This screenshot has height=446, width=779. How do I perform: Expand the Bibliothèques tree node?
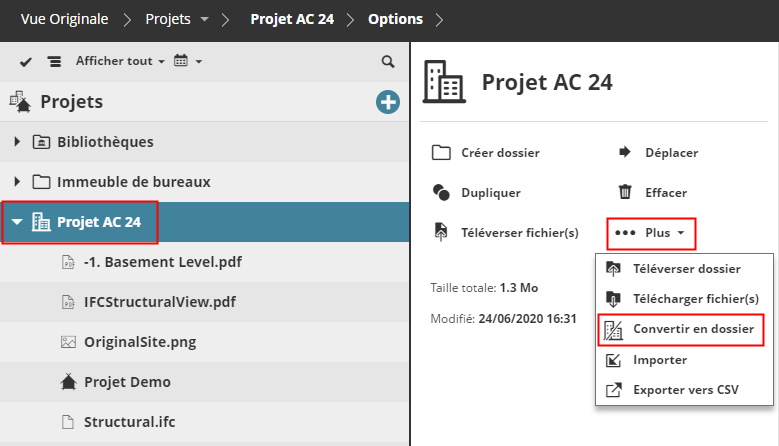(x=17, y=142)
